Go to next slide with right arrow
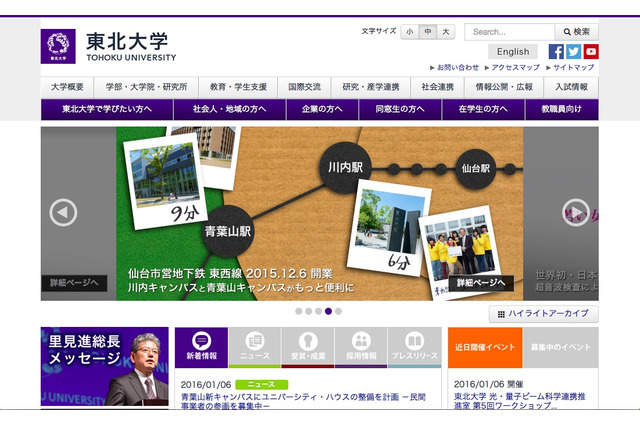The width and height of the screenshot is (640, 426). point(576,213)
